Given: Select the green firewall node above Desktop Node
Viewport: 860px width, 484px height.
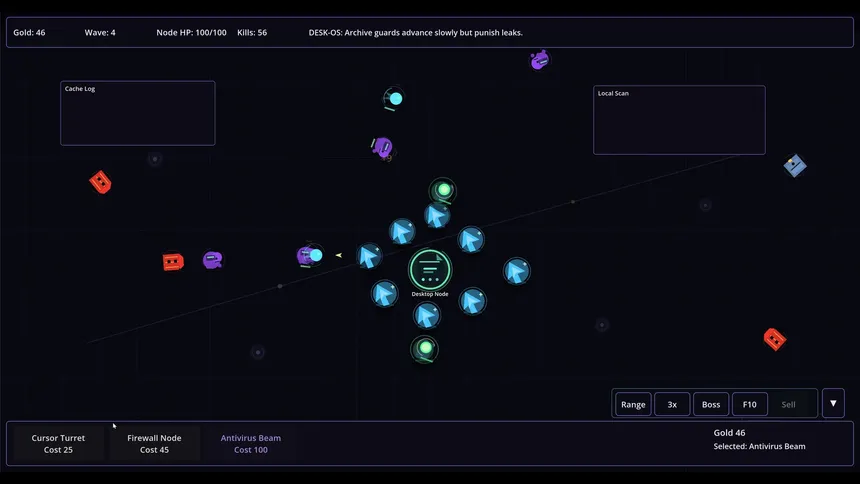Looking at the screenshot, I should 443,190.
